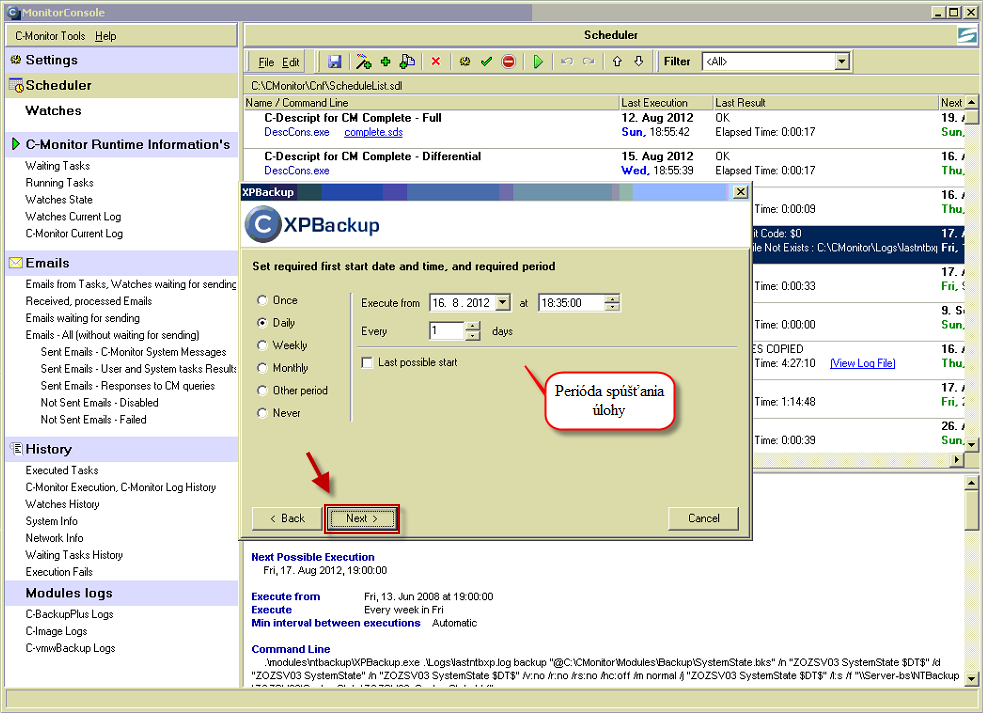This screenshot has width=983, height=713.
Task: Click the details pane scrollbar up arrow
Action: coord(971,482)
